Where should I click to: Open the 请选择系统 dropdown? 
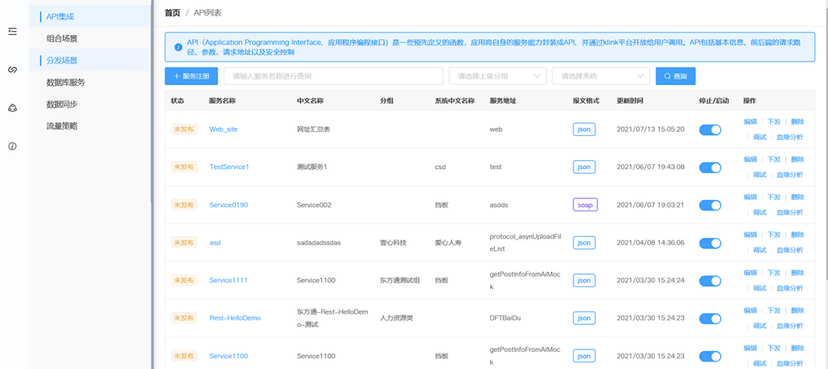click(x=601, y=76)
